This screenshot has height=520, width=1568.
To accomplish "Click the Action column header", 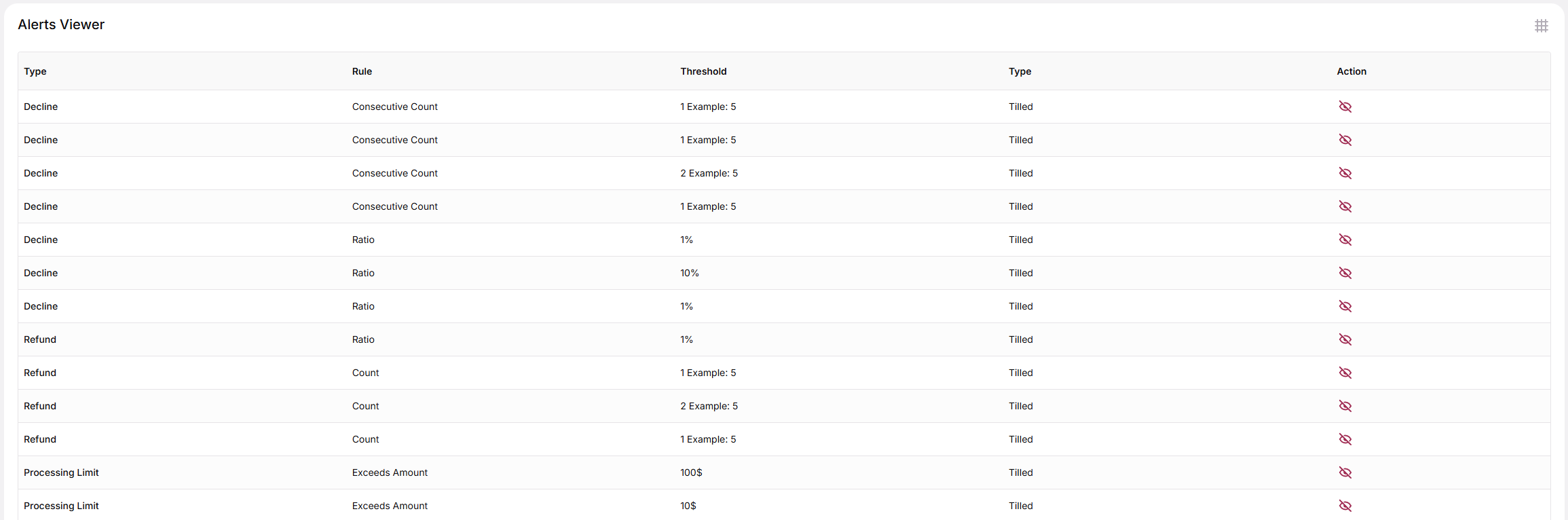I will click(1351, 71).
